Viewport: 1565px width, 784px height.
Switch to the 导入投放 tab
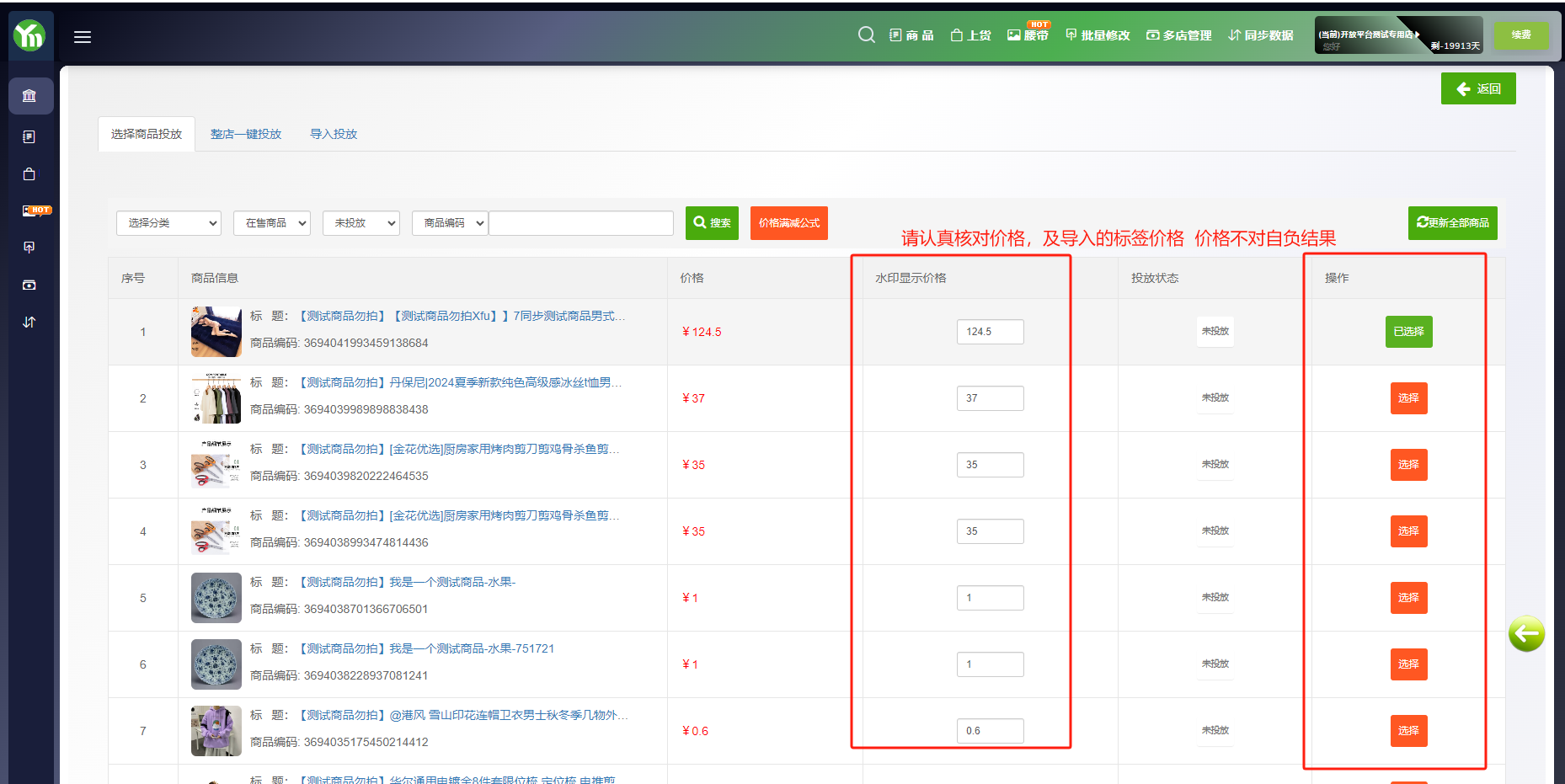pyautogui.click(x=334, y=134)
